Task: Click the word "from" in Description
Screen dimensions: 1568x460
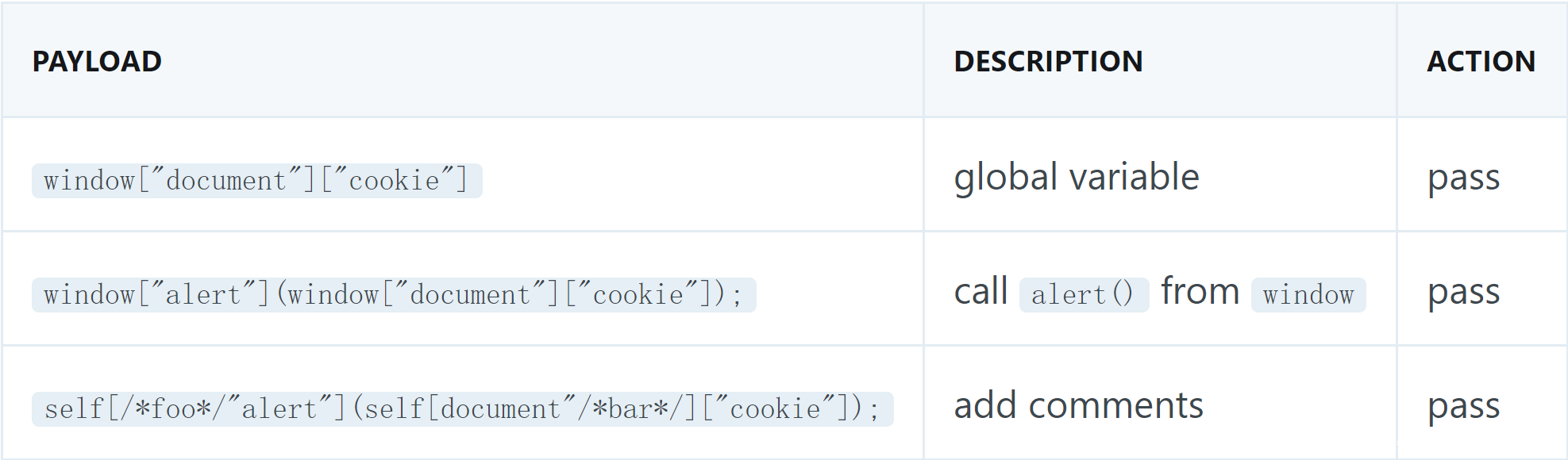Action: point(1200,292)
